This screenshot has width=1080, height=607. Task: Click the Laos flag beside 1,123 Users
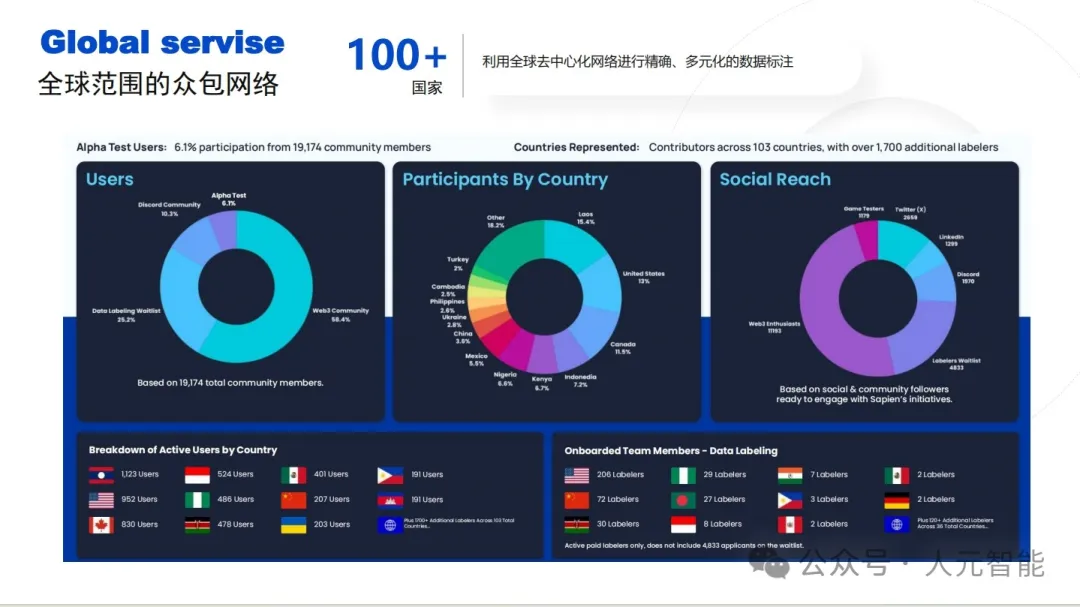coord(101,475)
